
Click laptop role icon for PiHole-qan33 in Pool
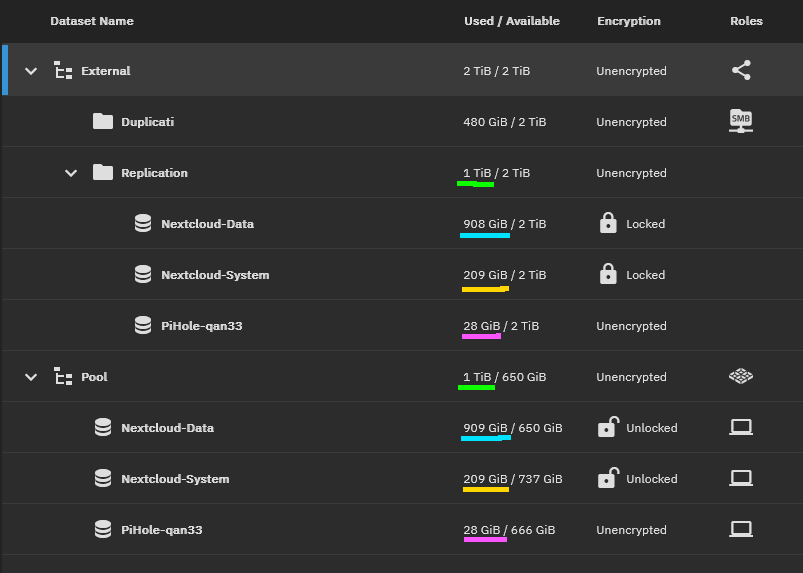tap(741, 529)
